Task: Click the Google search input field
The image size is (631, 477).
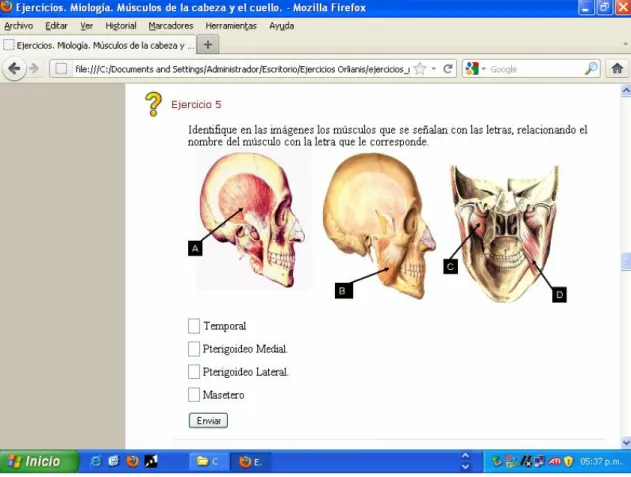Action: coord(535,69)
